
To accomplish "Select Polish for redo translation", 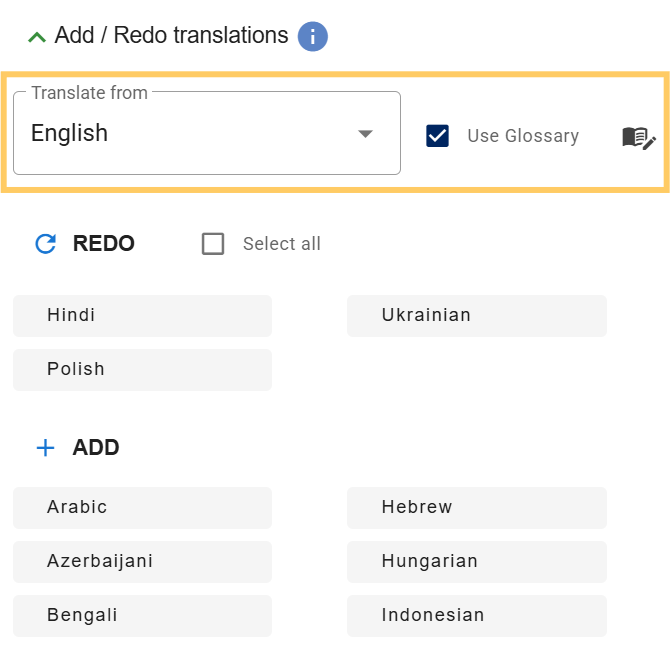I will pyautogui.click(x=142, y=370).
